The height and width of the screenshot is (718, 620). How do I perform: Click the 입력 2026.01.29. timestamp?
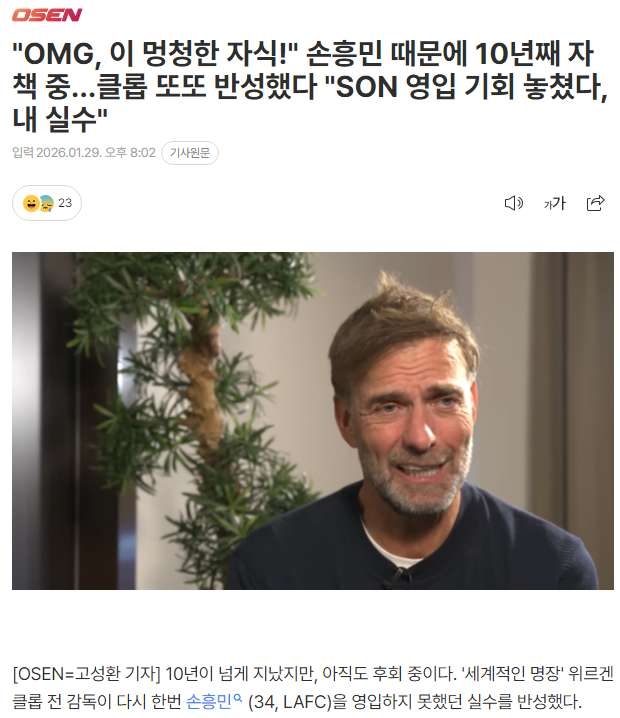(x=84, y=152)
